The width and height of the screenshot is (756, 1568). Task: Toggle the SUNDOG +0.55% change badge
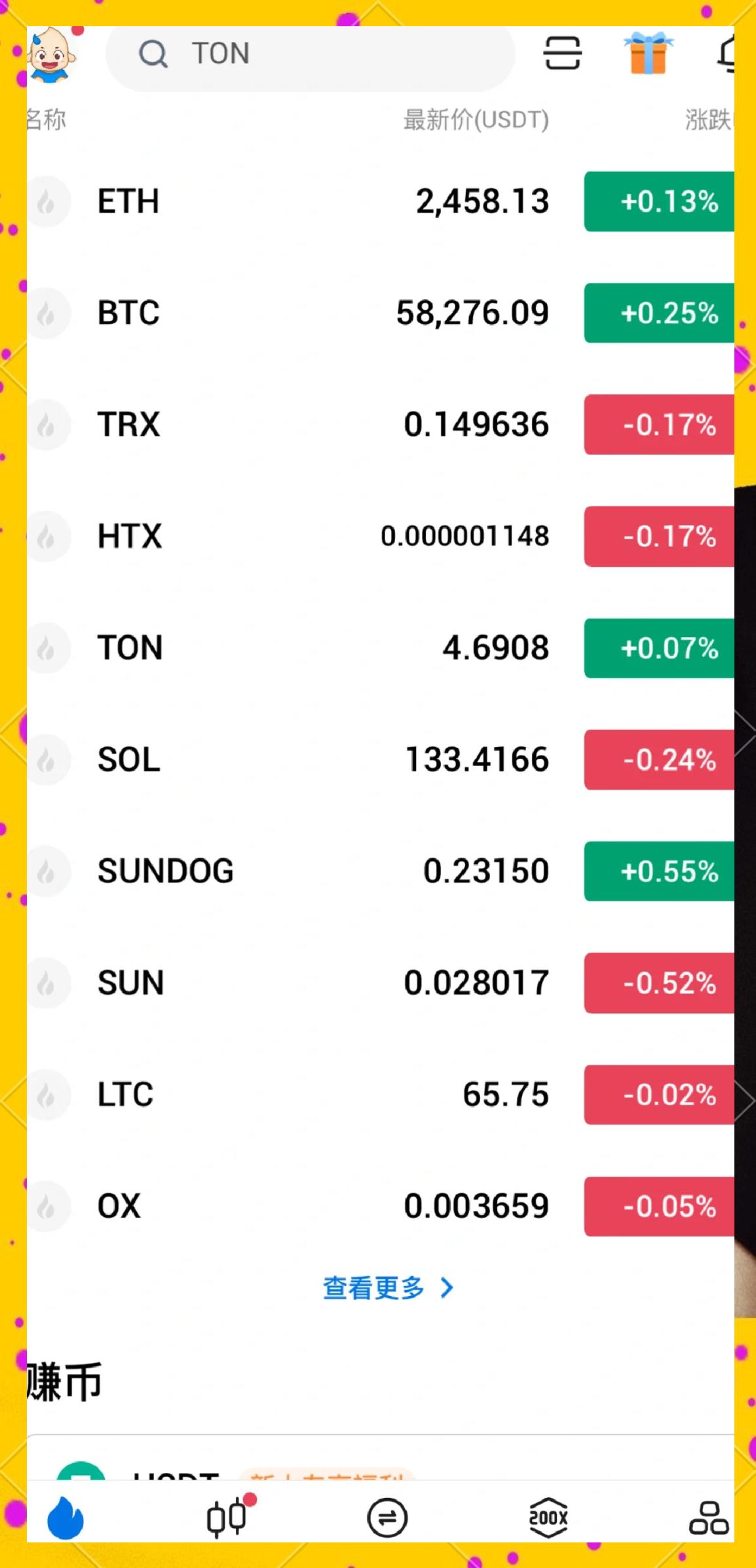coord(659,871)
